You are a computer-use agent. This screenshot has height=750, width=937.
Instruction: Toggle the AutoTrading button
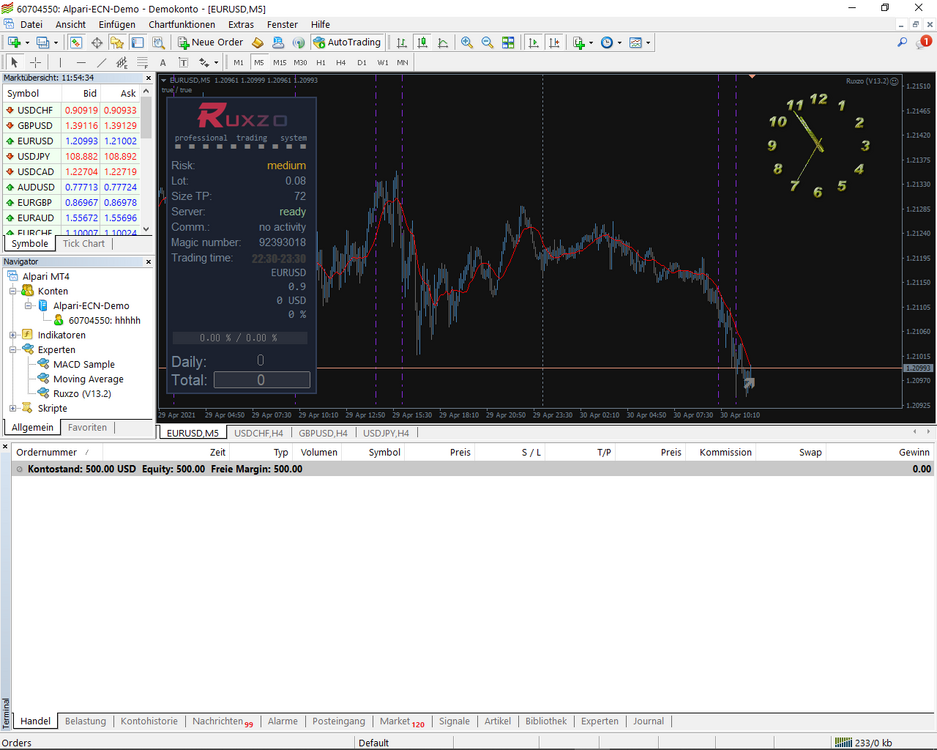click(x=347, y=42)
